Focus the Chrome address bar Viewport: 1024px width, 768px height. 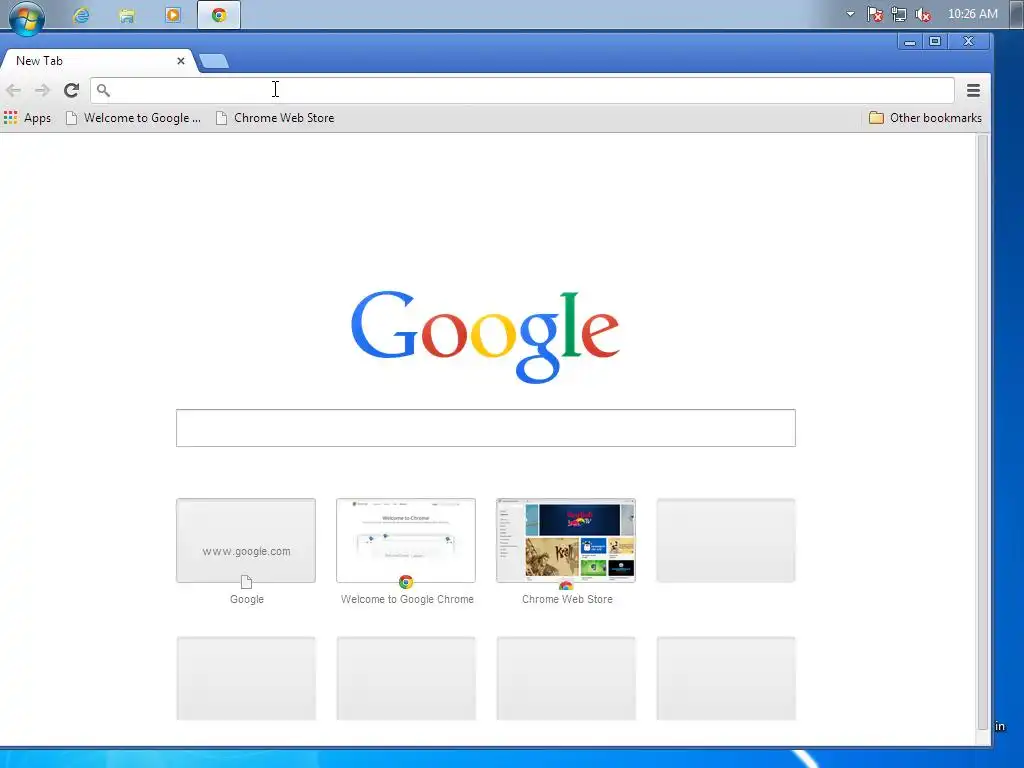click(x=522, y=90)
